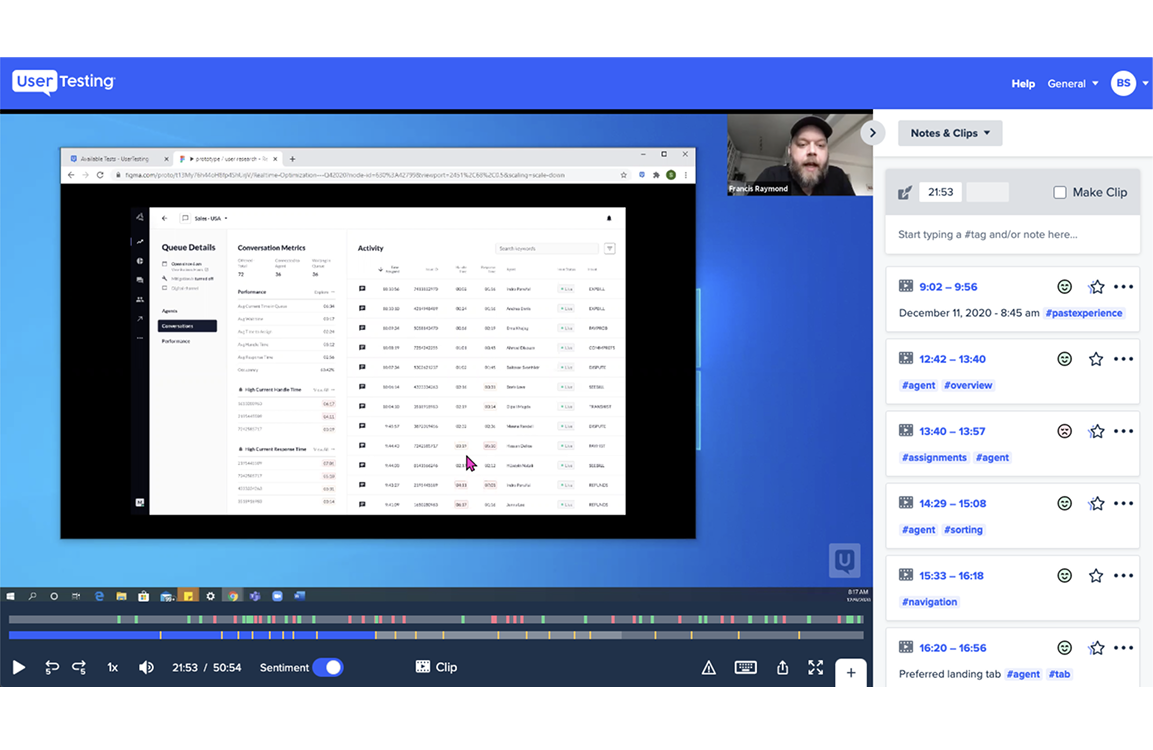Enter fullscreen video mode
This screenshot has width=1153, height=750.
(x=816, y=668)
